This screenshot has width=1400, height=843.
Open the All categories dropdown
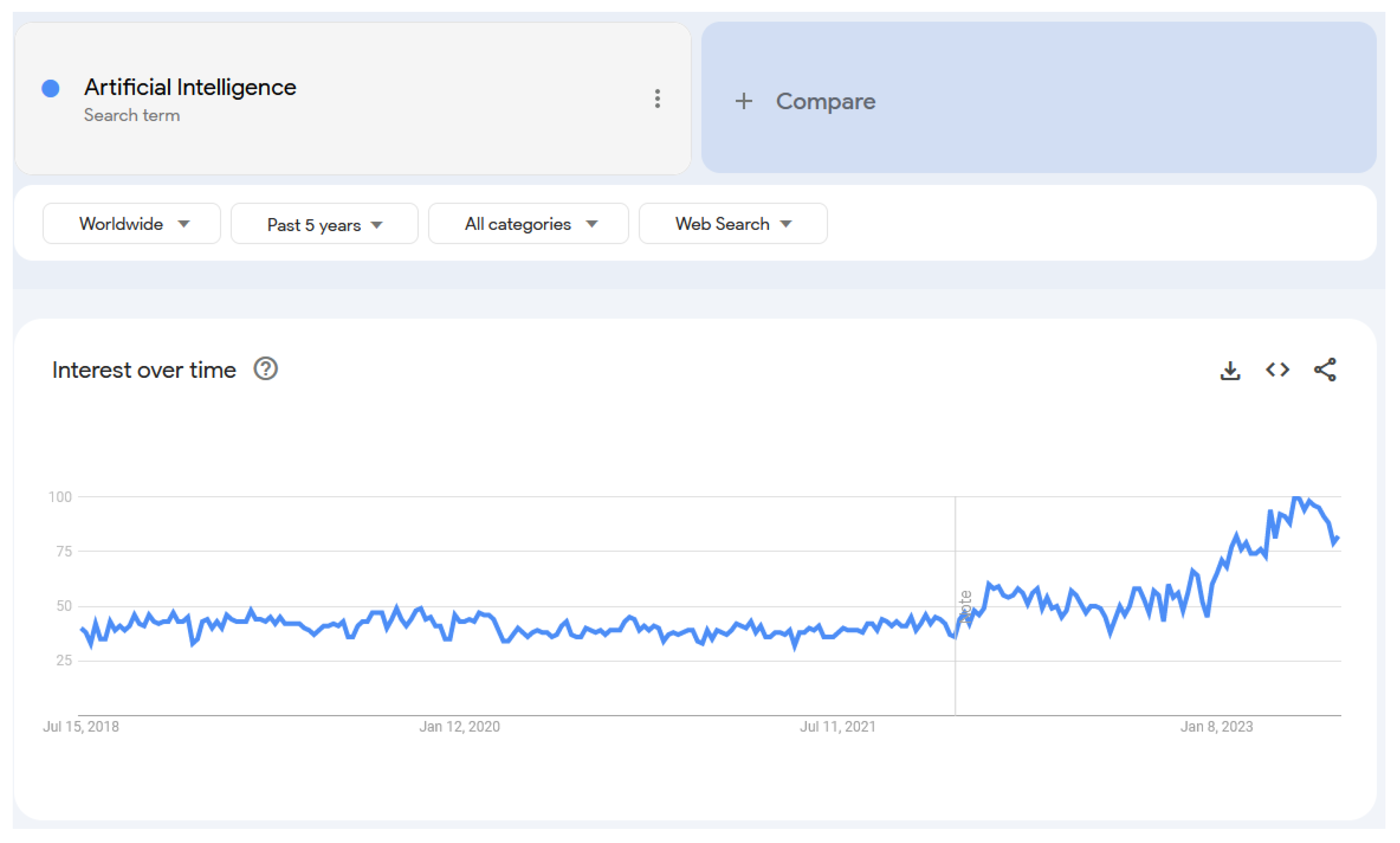pyautogui.click(x=529, y=224)
